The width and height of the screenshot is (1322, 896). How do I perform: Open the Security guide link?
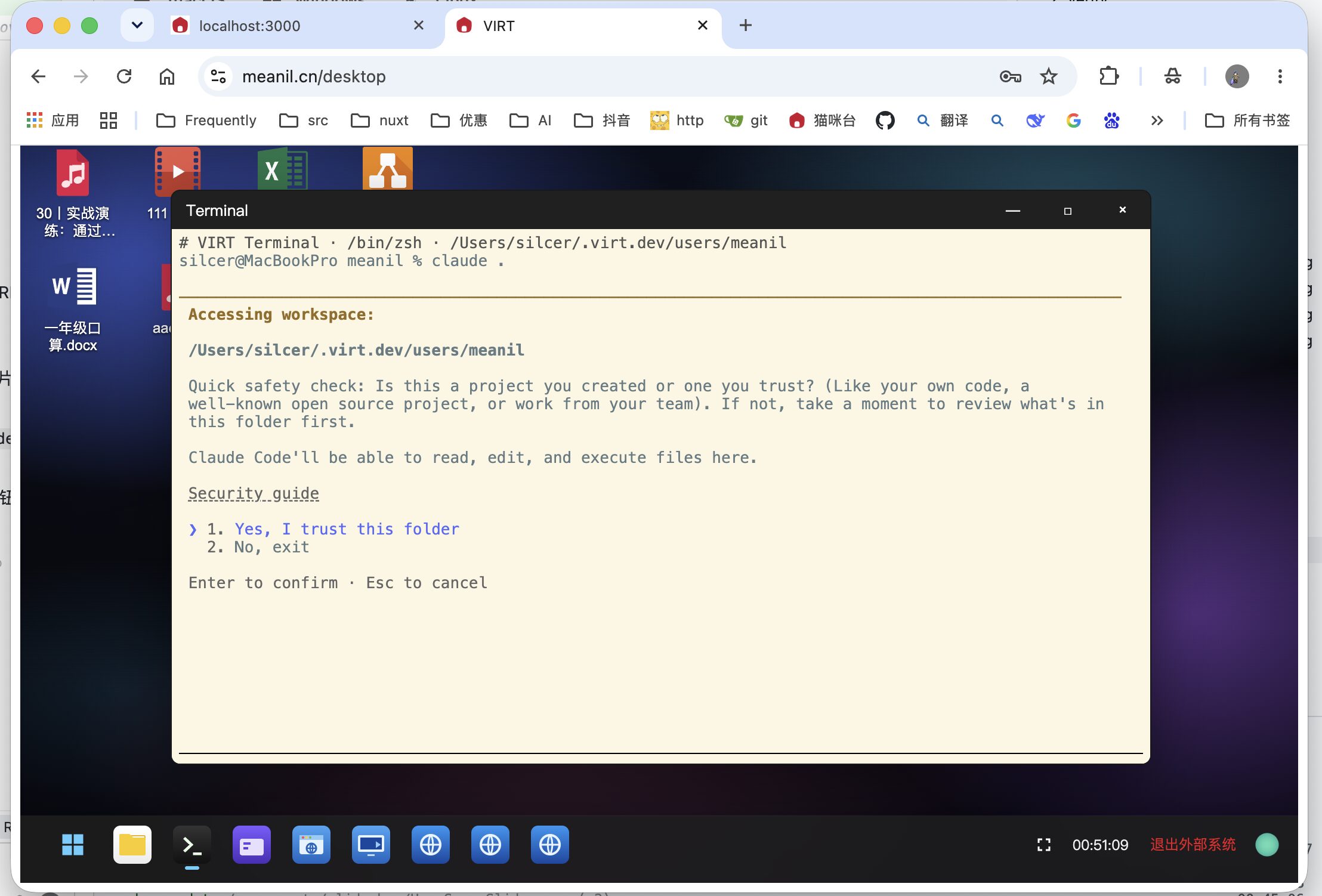tap(254, 493)
